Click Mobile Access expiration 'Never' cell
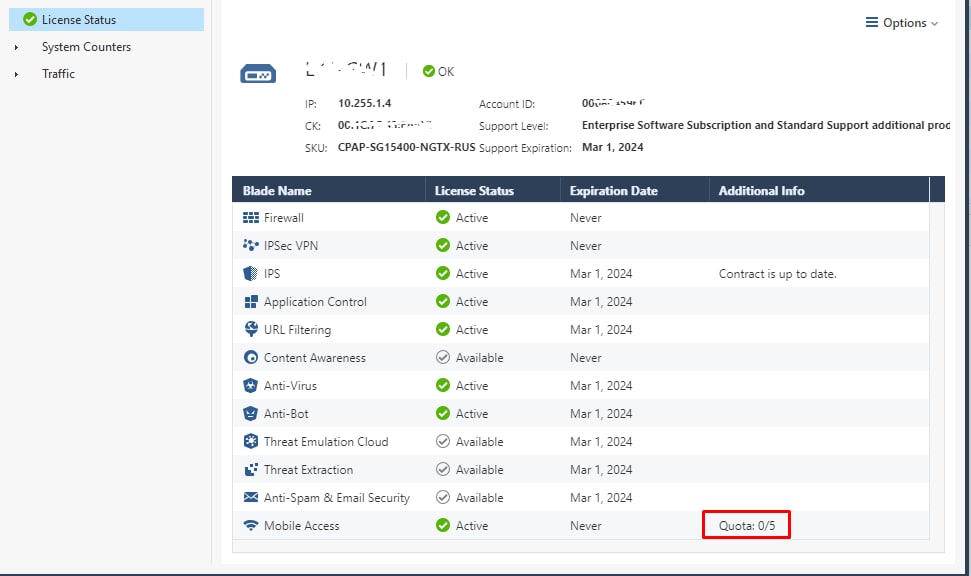This screenshot has width=971, height=576. click(586, 526)
